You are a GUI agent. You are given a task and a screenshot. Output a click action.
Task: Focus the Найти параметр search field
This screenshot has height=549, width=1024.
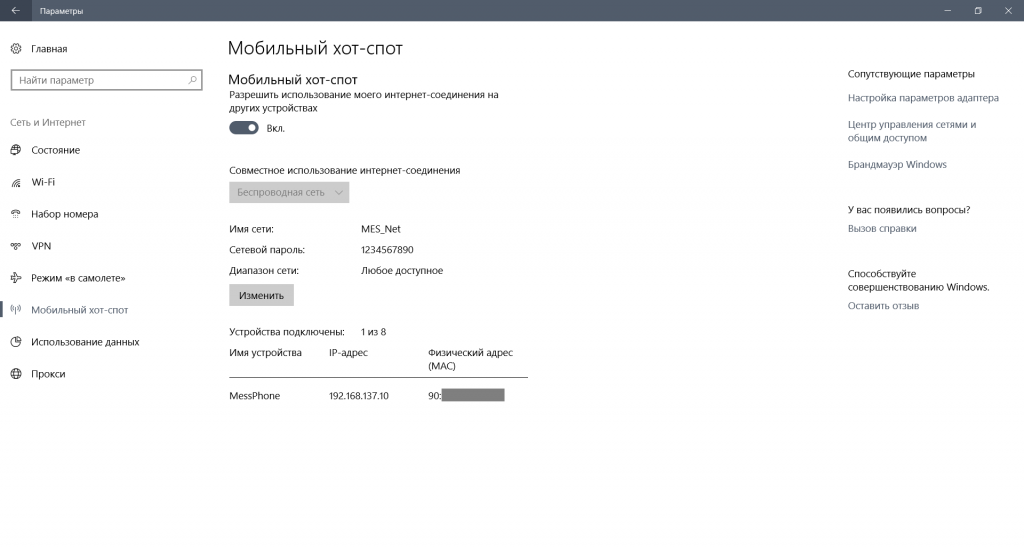(x=106, y=80)
